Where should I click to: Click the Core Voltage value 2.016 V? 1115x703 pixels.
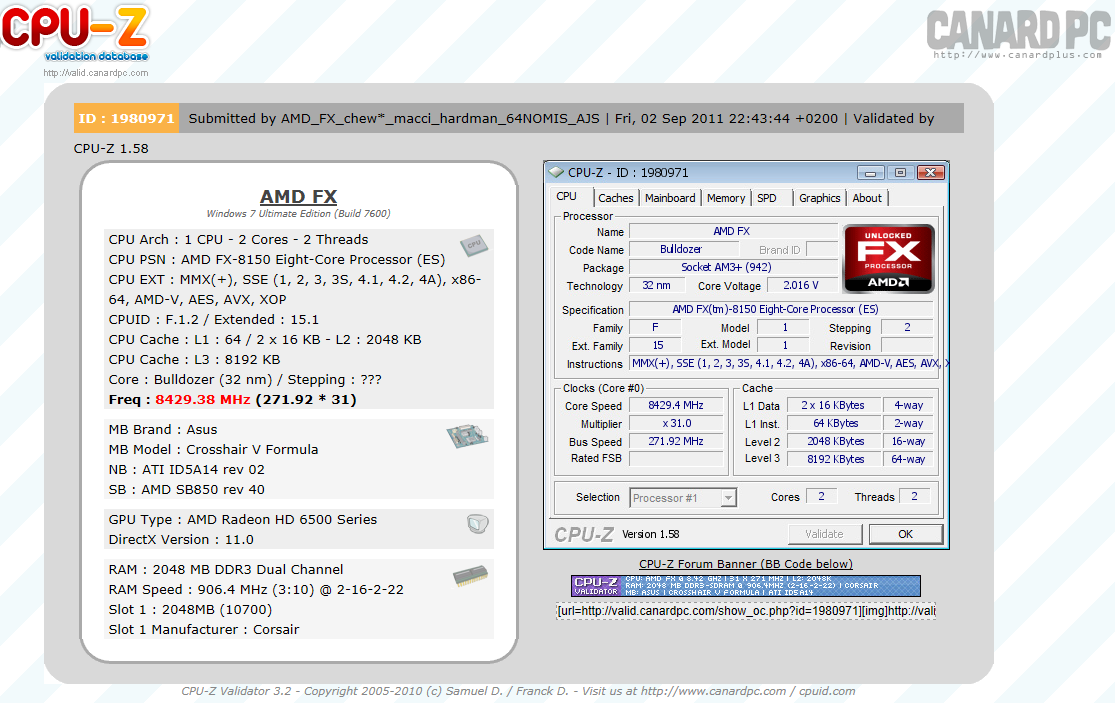801,285
